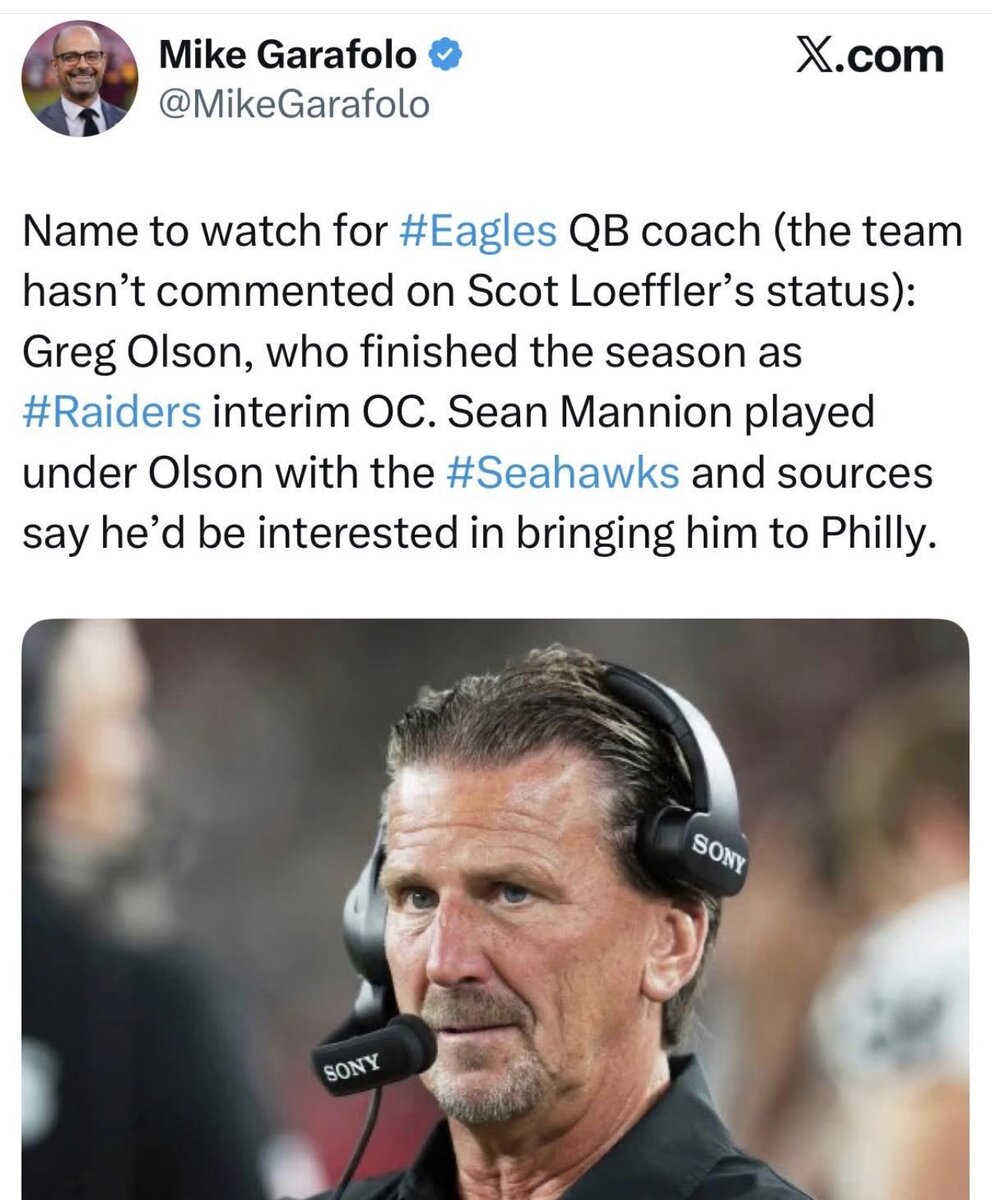
Task: Open the @MikeGarafolo handle
Action: click(294, 103)
